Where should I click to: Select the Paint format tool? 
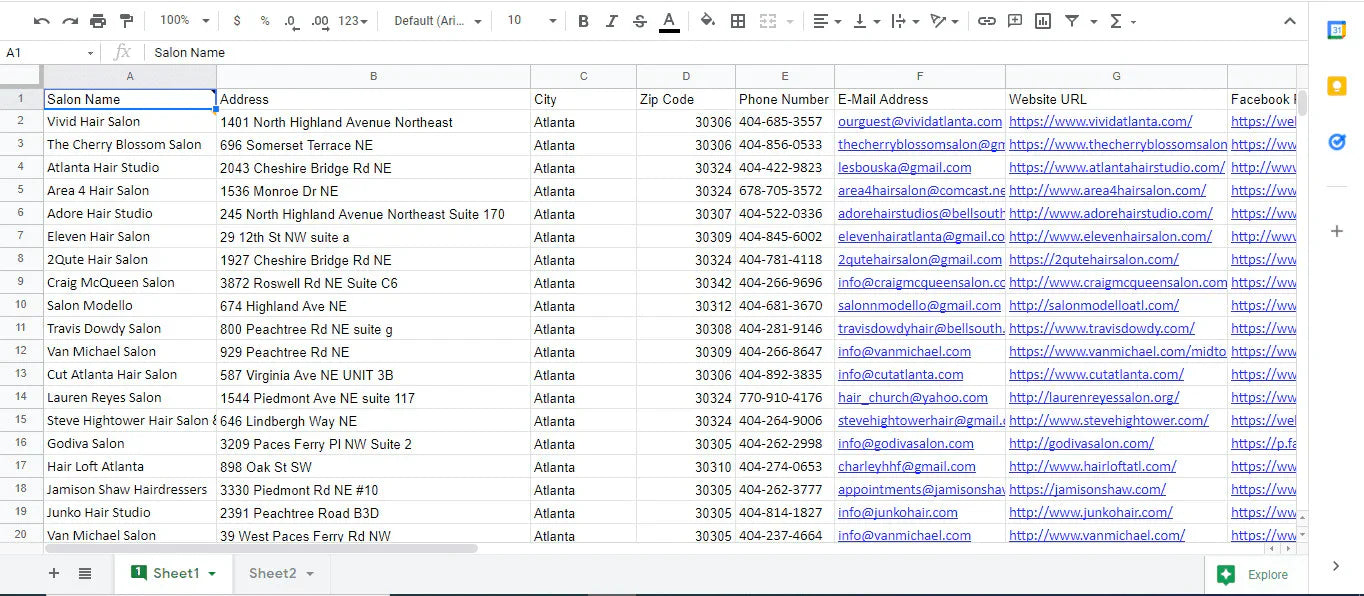[126, 21]
